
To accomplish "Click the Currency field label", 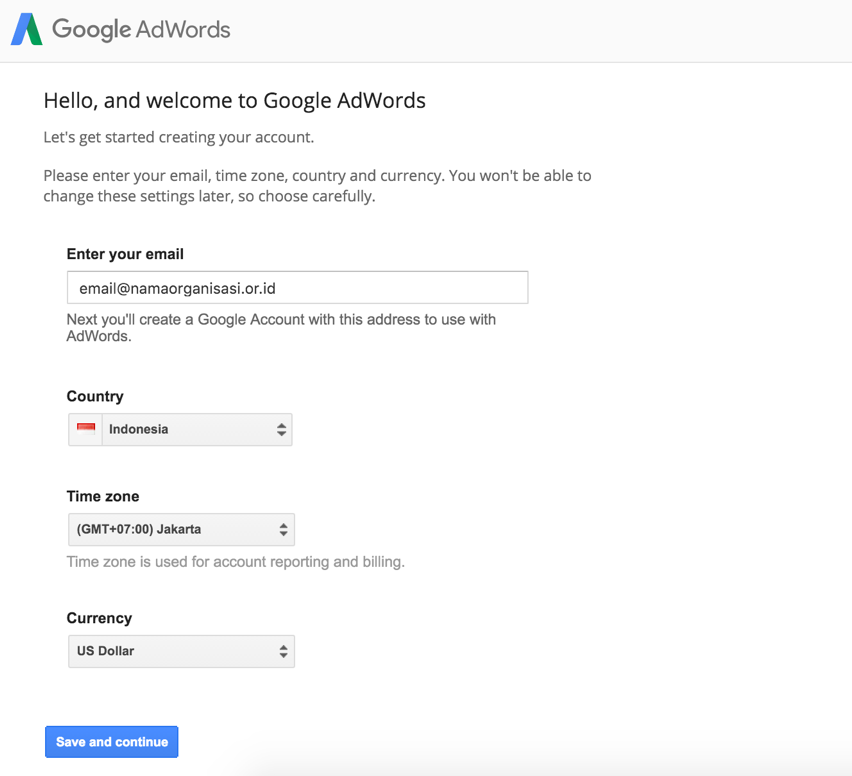I will [99, 618].
